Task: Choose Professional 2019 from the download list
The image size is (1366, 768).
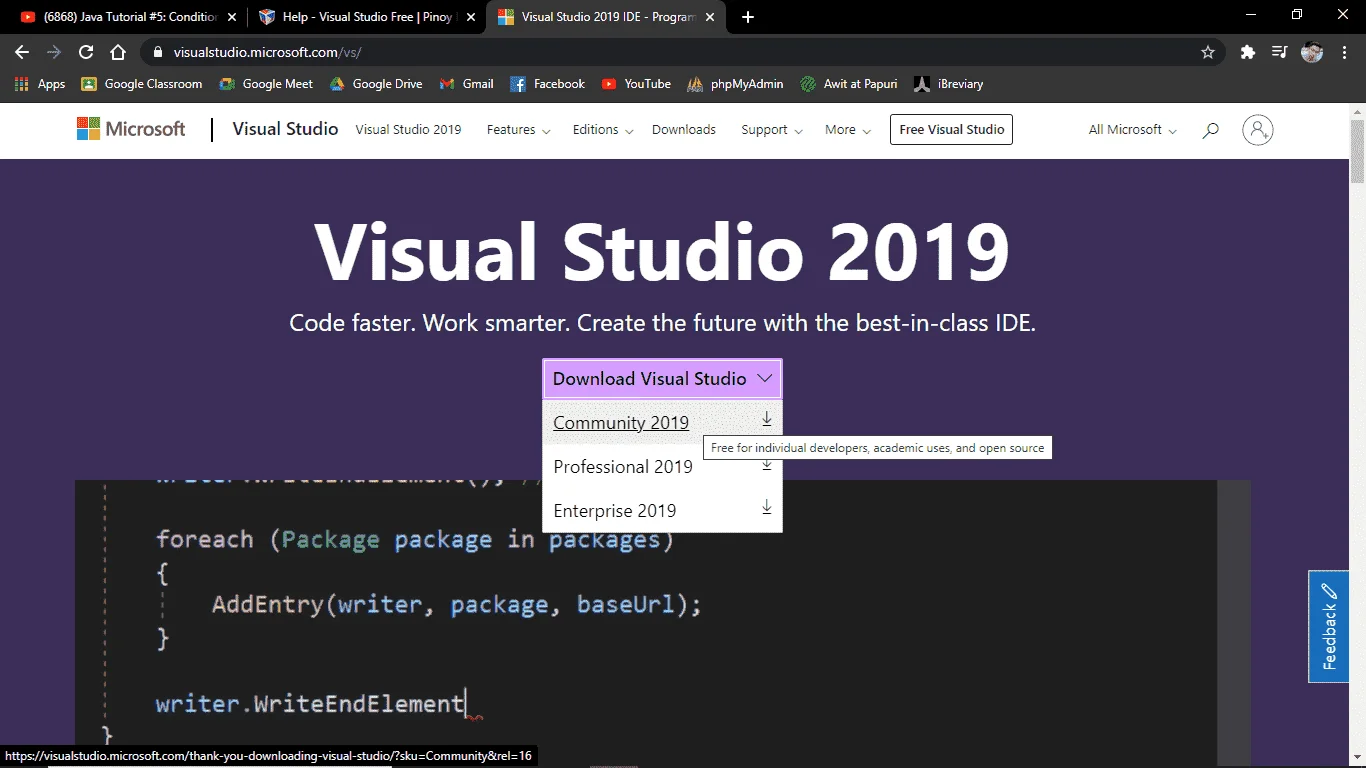Action: pos(662,467)
